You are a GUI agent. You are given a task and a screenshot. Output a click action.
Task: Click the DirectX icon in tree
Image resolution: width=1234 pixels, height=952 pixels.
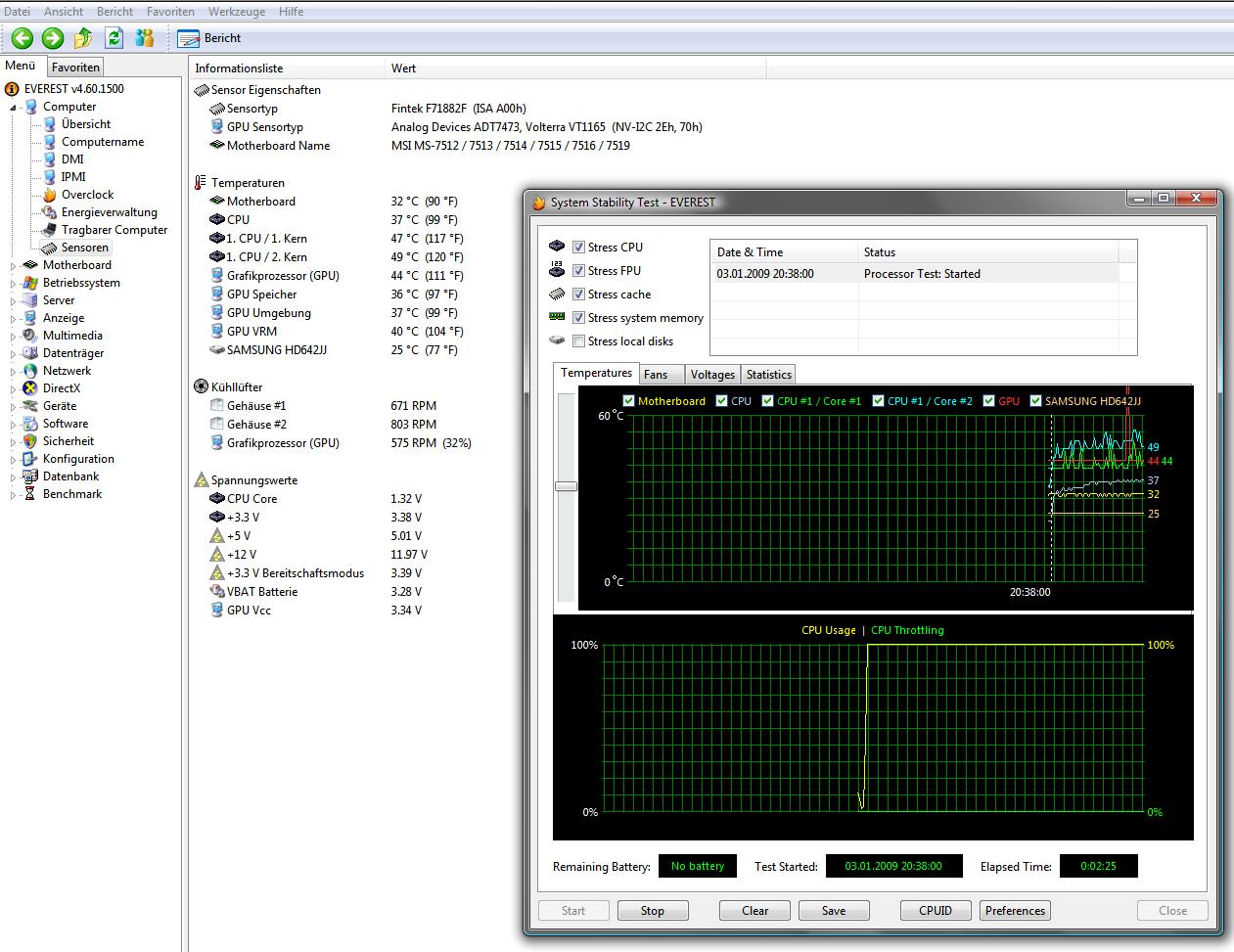(x=30, y=388)
